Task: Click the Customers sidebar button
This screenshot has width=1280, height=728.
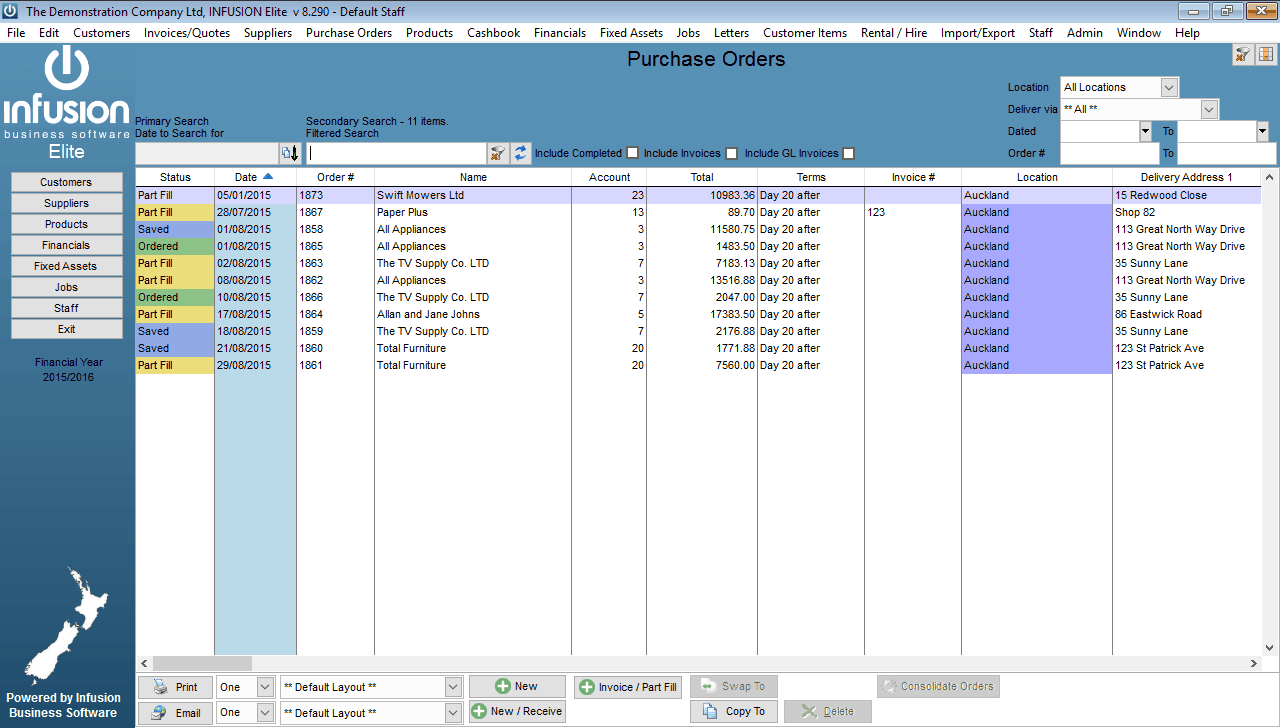Action: pos(66,182)
